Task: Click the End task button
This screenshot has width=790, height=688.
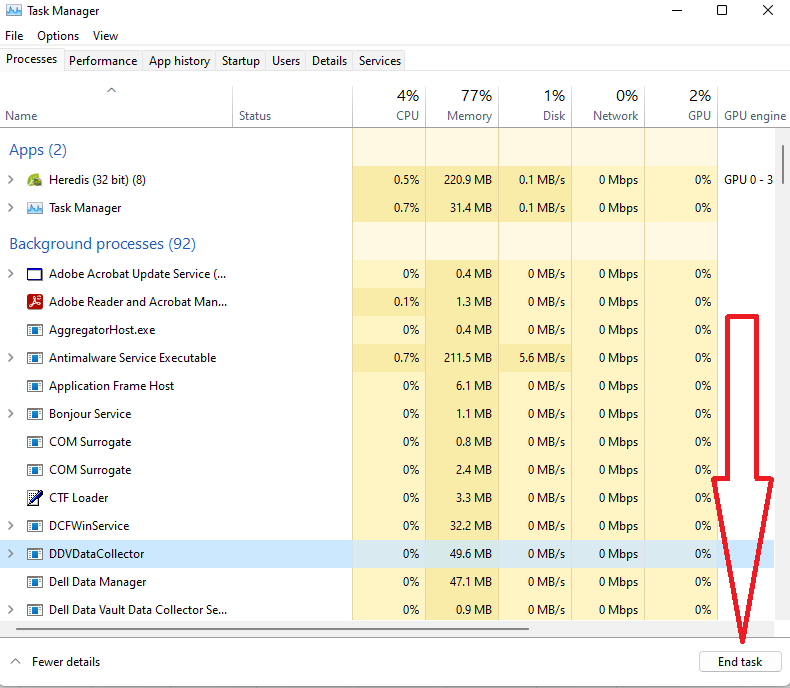Action: (x=739, y=661)
